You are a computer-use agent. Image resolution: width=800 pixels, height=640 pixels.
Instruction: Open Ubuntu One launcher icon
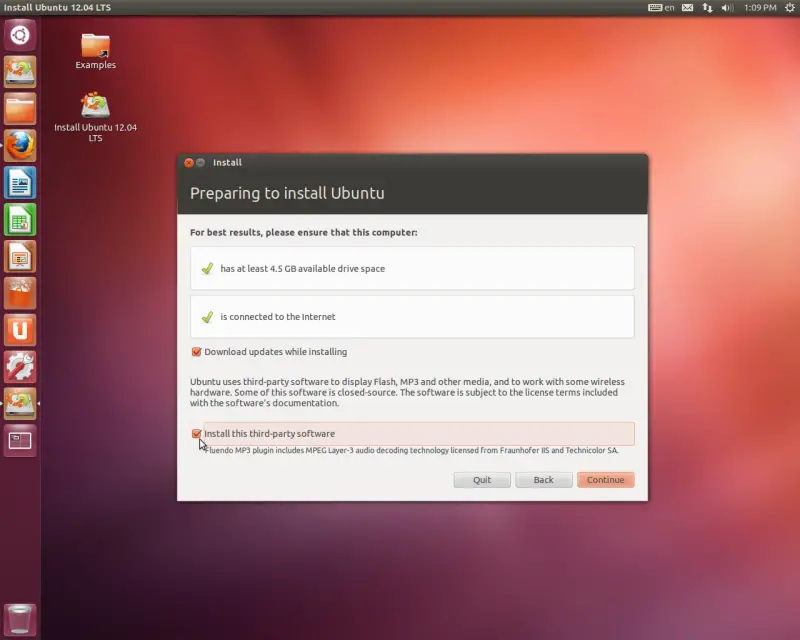(x=20, y=330)
